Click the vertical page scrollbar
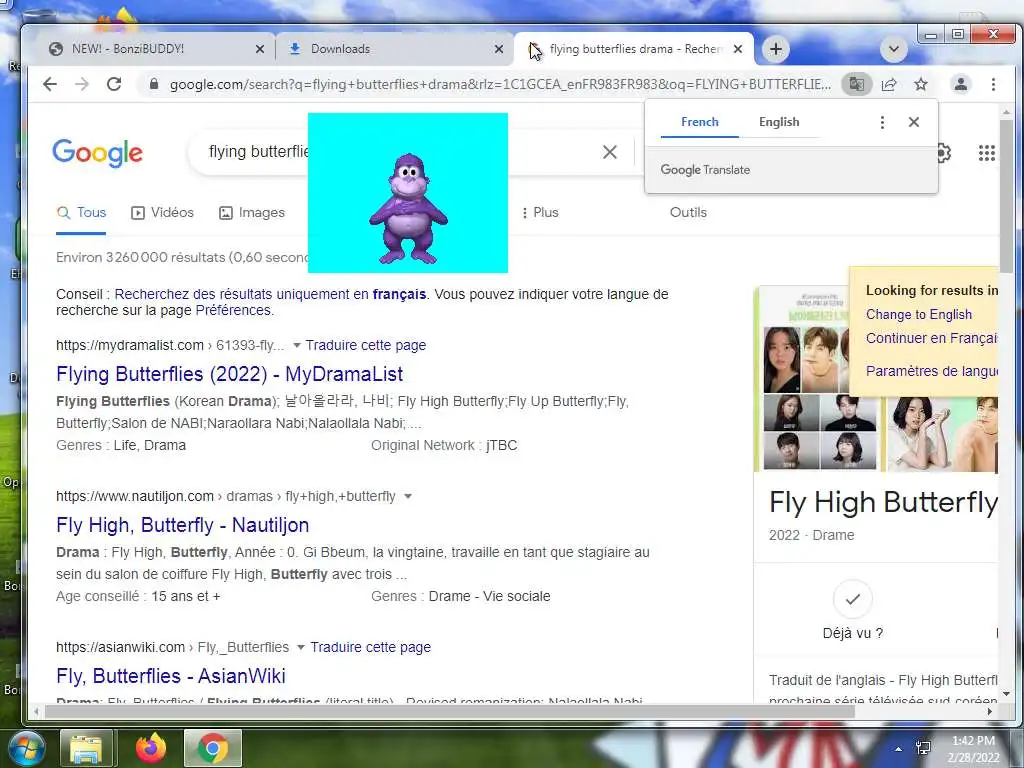Image resolution: width=1024 pixels, height=768 pixels. tap(1006, 196)
